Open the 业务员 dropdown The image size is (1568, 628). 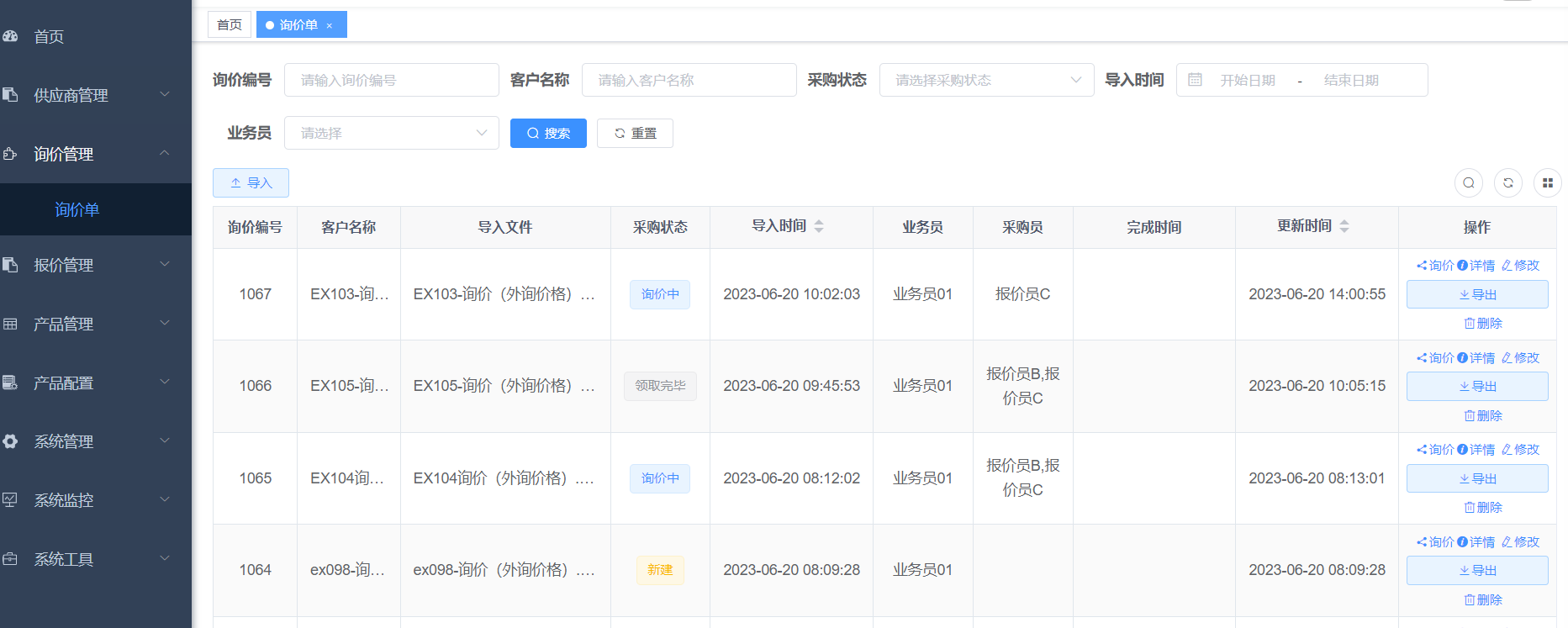pos(392,133)
